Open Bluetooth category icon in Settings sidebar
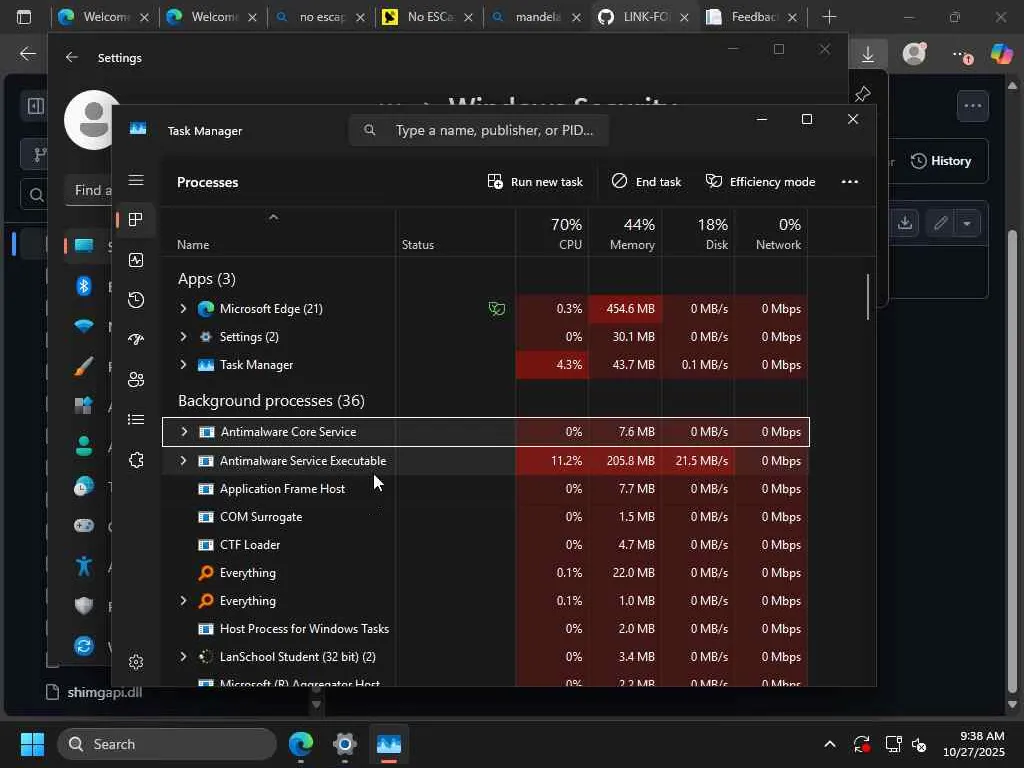 (x=84, y=285)
